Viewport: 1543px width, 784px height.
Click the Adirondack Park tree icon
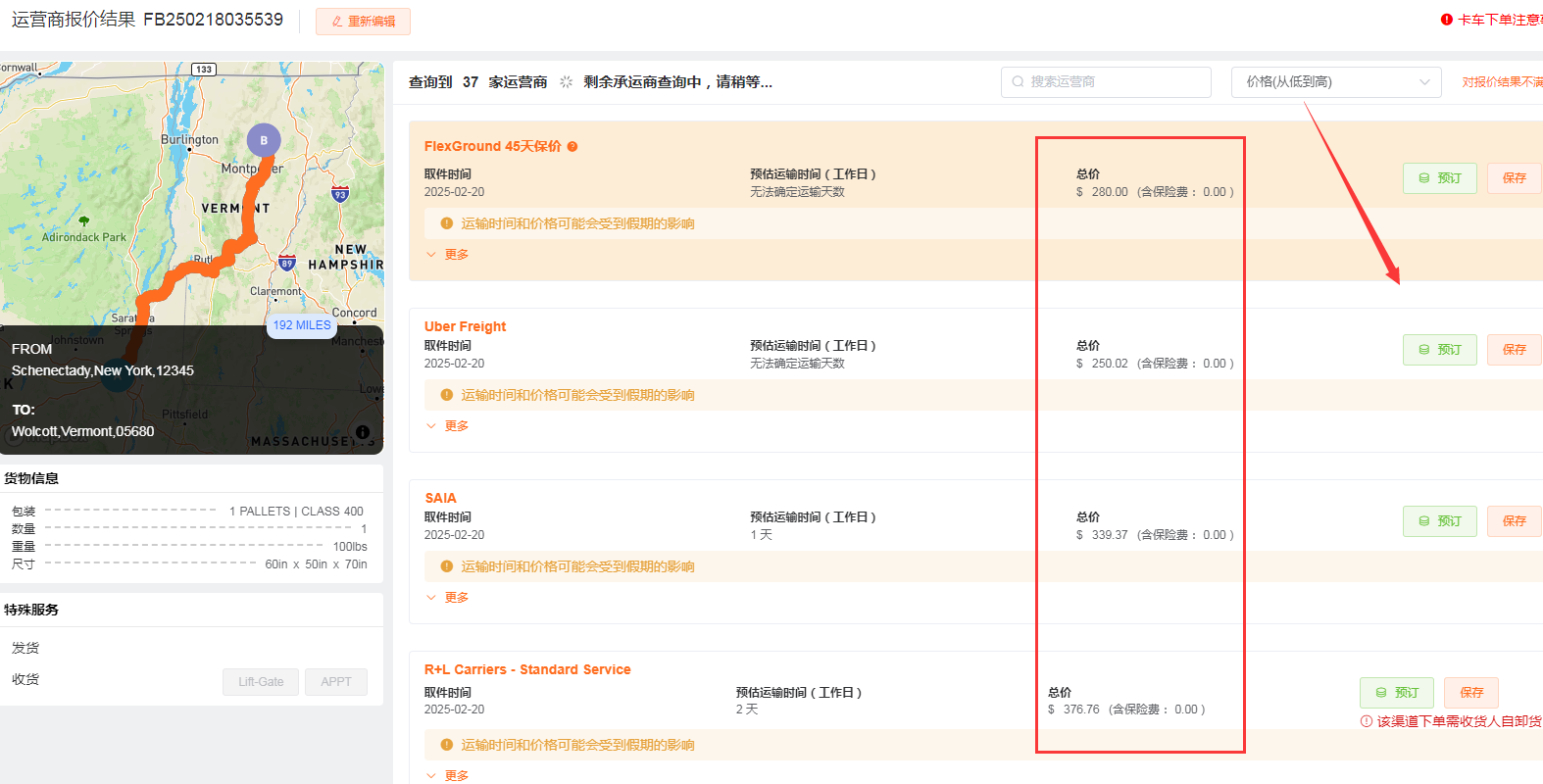point(84,221)
